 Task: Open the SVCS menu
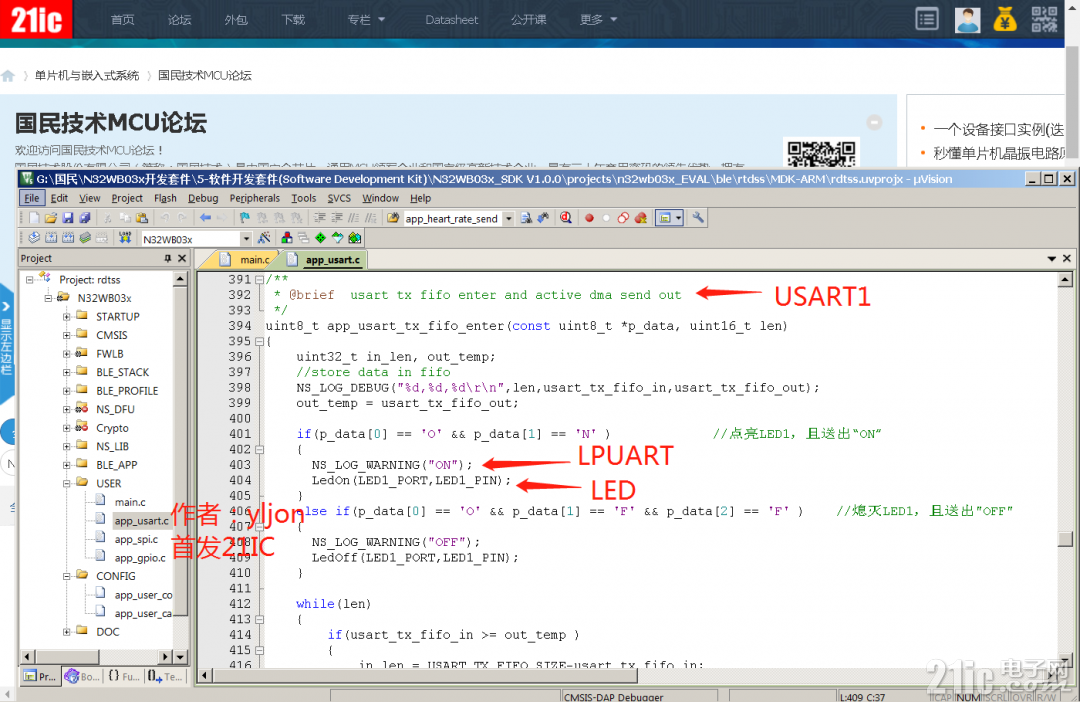339,198
